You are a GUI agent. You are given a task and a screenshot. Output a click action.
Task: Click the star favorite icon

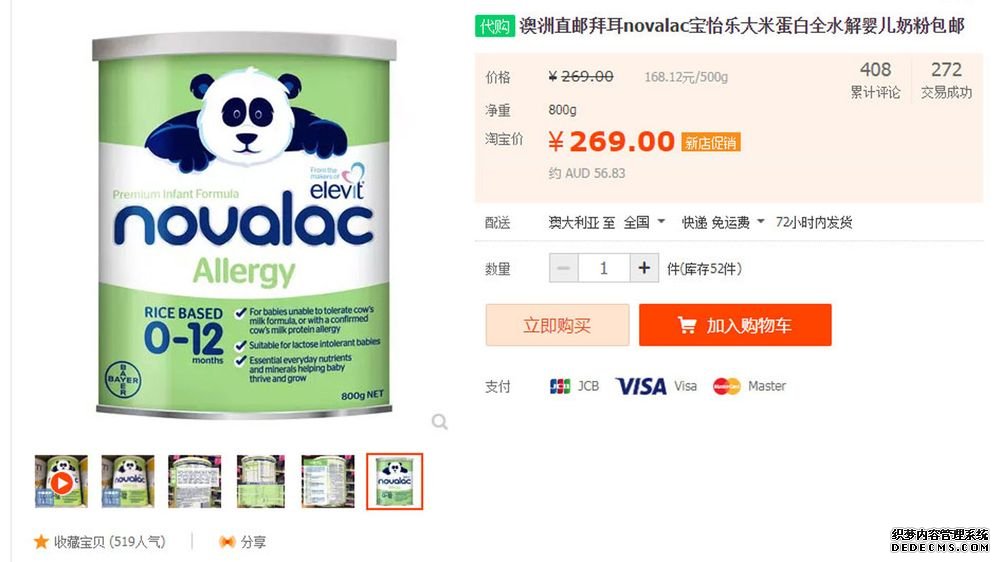(41, 542)
